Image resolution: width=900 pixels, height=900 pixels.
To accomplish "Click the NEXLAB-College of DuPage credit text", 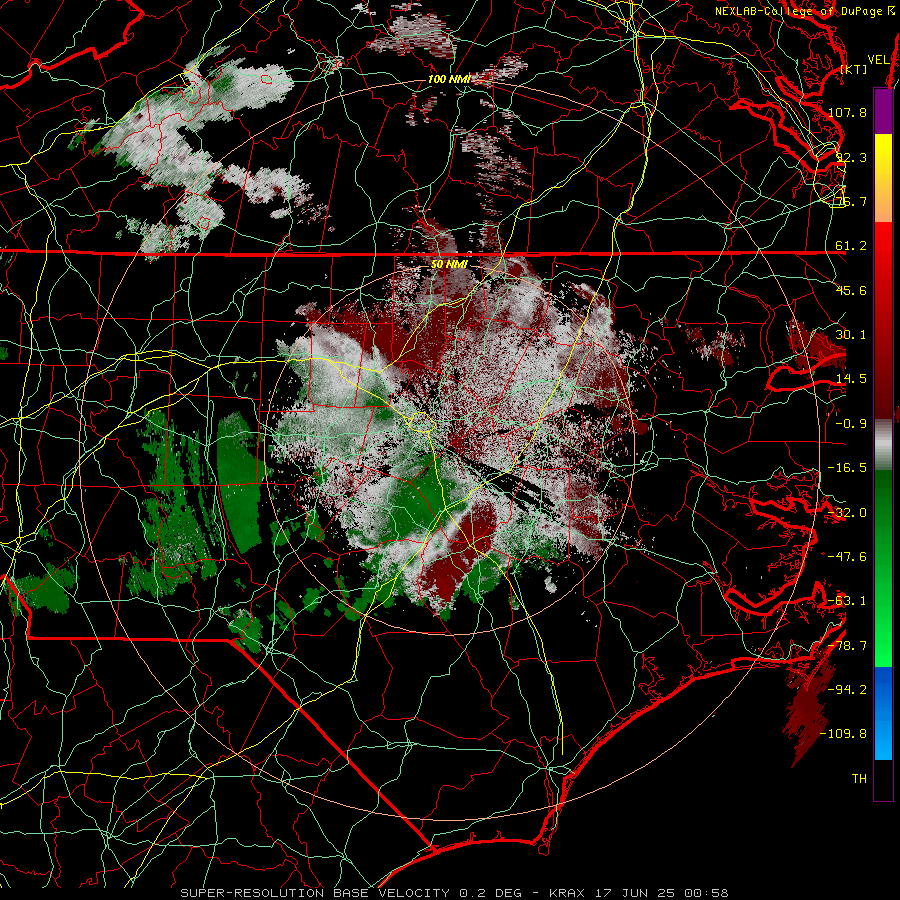I will pyautogui.click(x=805, y=11).
